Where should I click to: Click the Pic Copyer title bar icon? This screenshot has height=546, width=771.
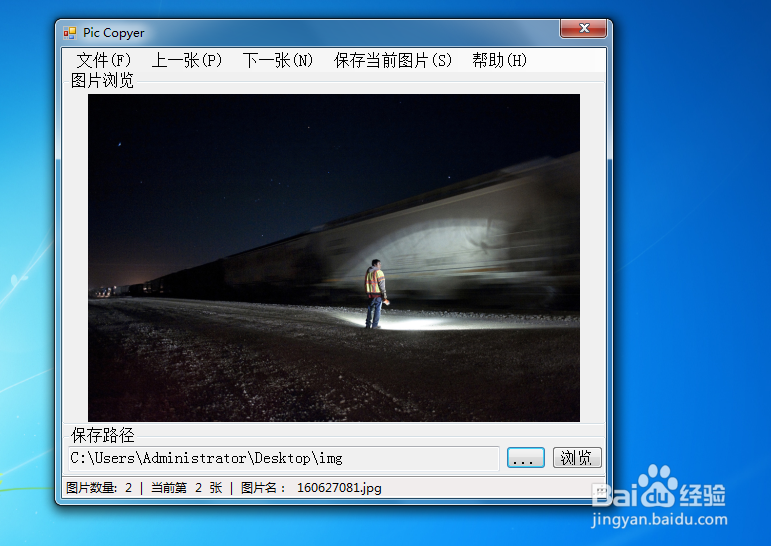70,33
